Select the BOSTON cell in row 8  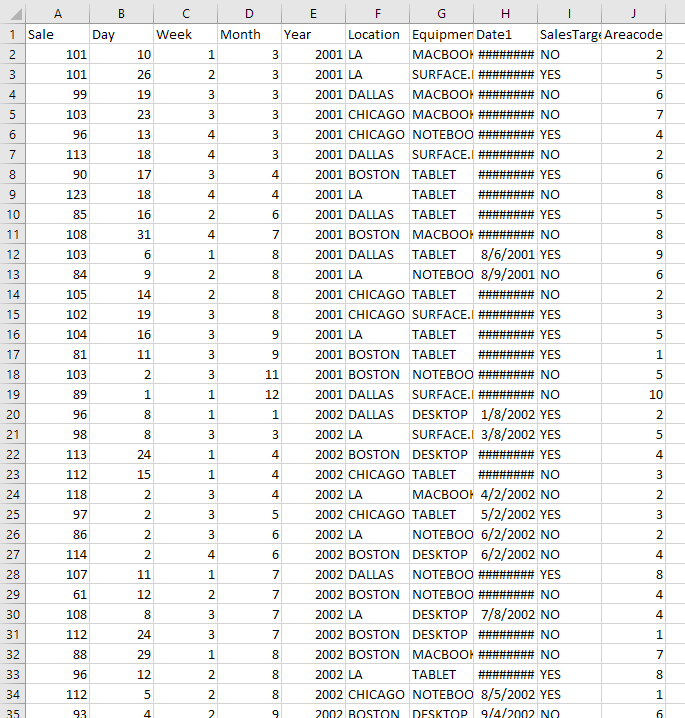point(377,174)
